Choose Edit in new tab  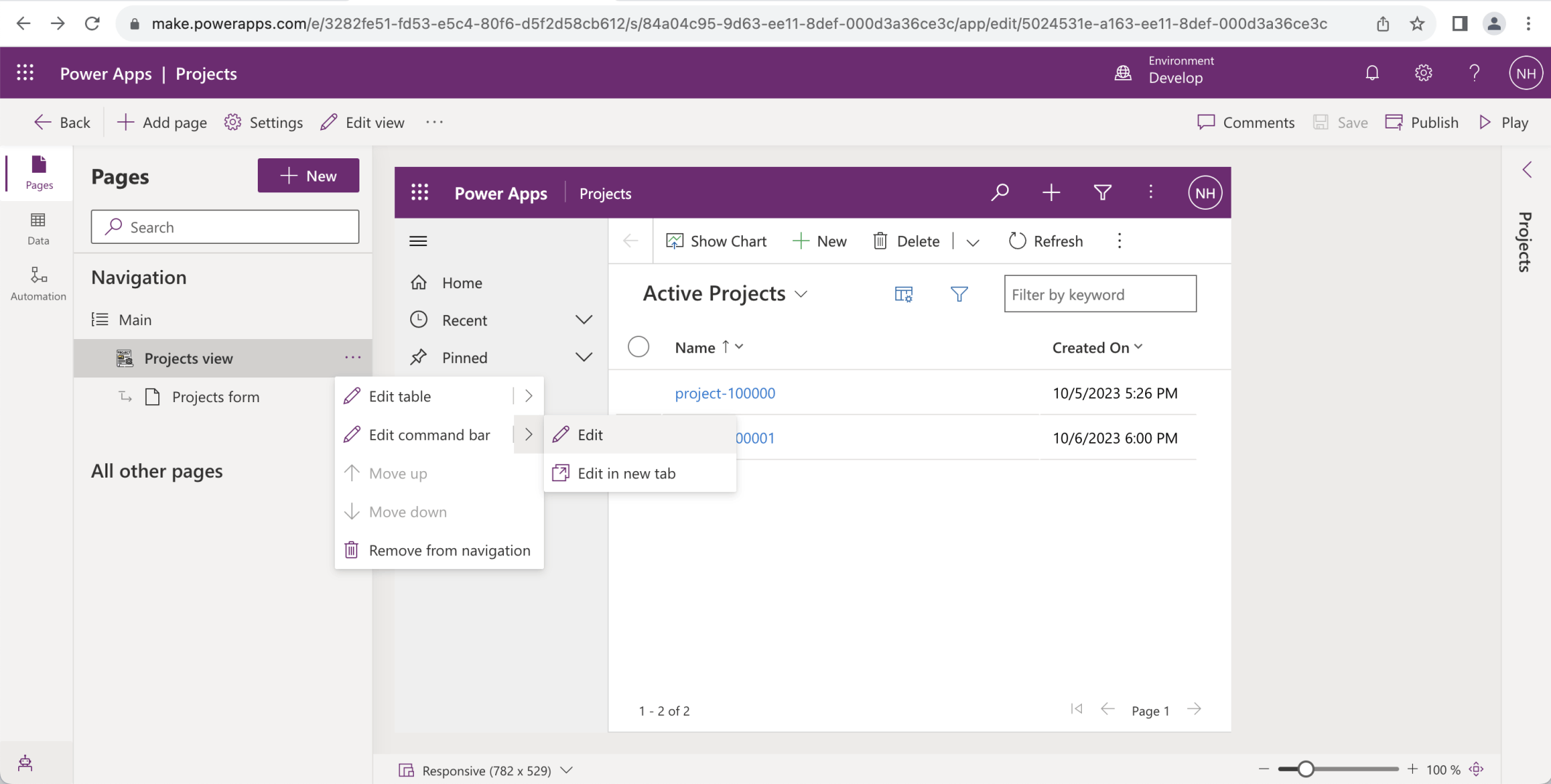pos(626,473)
